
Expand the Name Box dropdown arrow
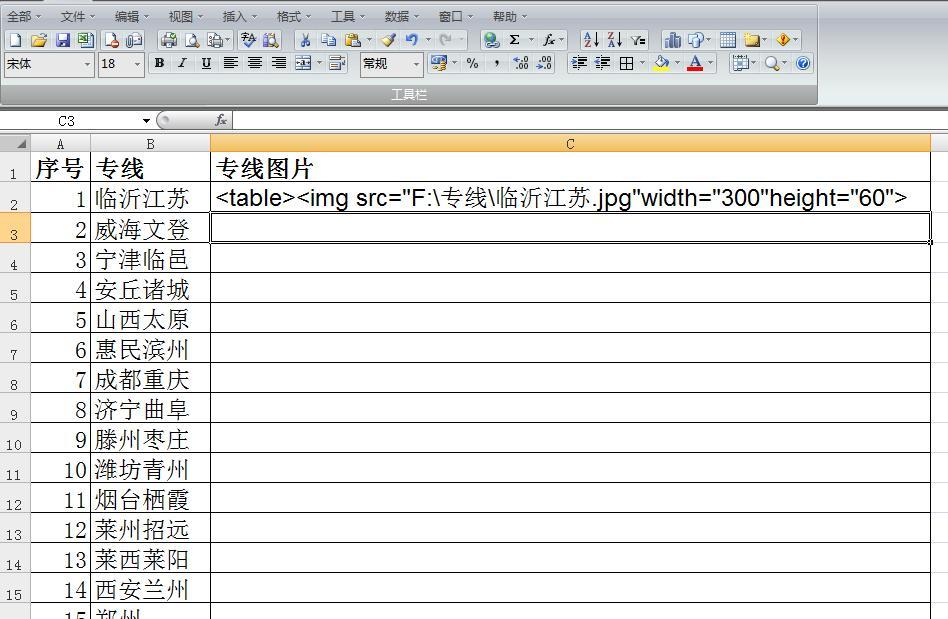(146, 121)
